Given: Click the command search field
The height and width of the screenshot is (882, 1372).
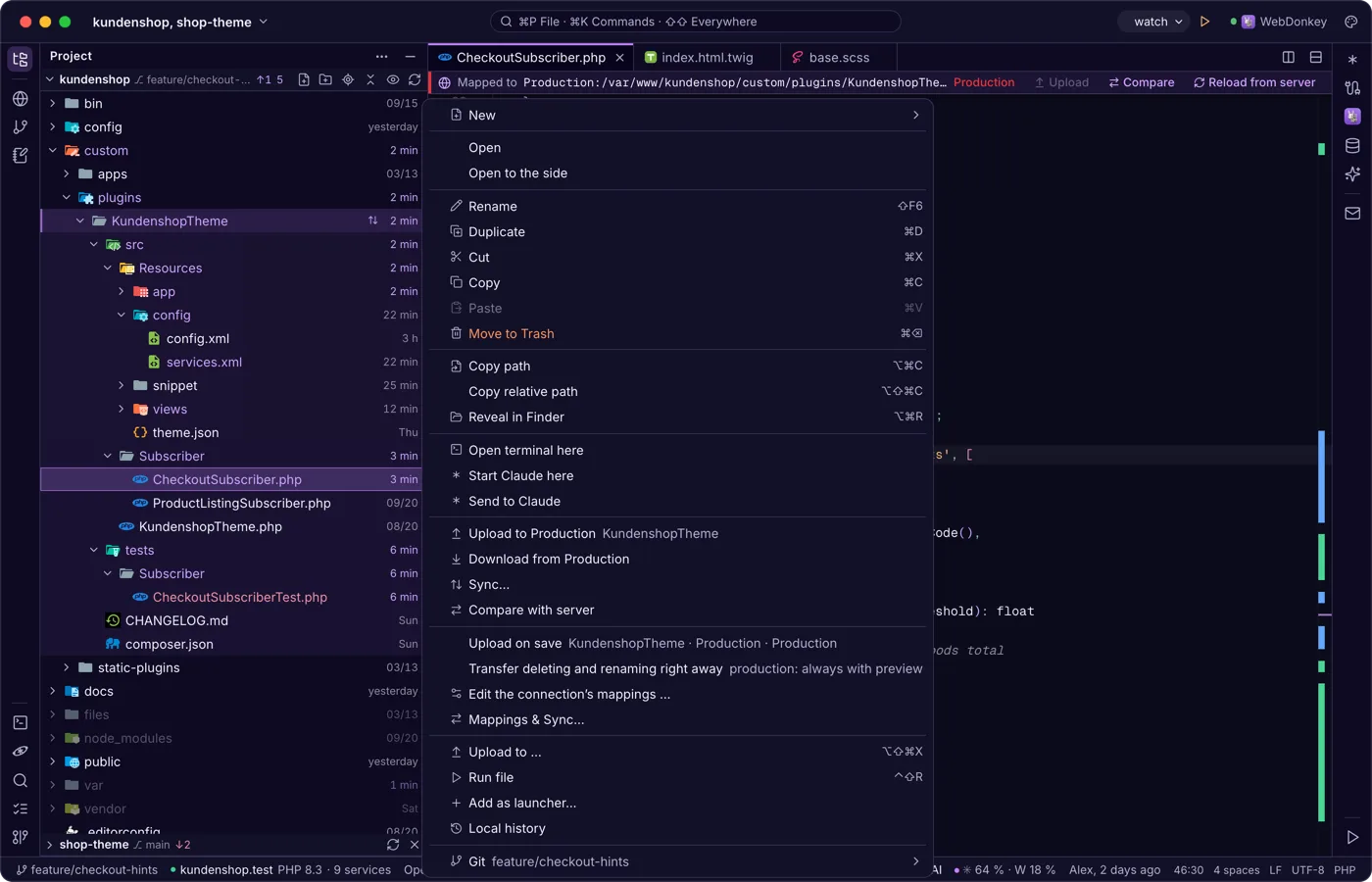Looking at the screenshot, I should pyautogui.click(x=695, y=22).
